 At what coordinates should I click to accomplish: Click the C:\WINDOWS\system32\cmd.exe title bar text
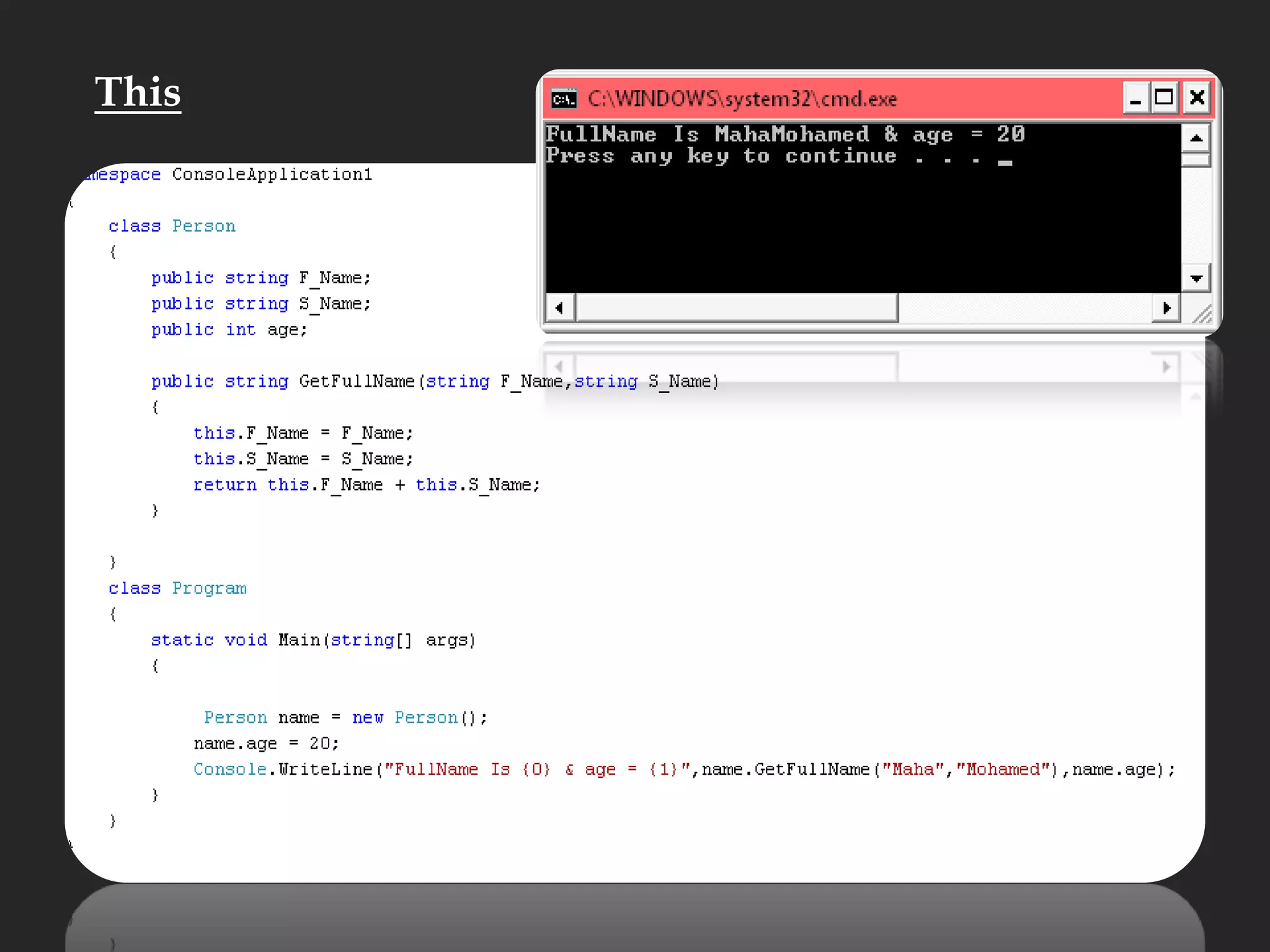coord(742,99)
